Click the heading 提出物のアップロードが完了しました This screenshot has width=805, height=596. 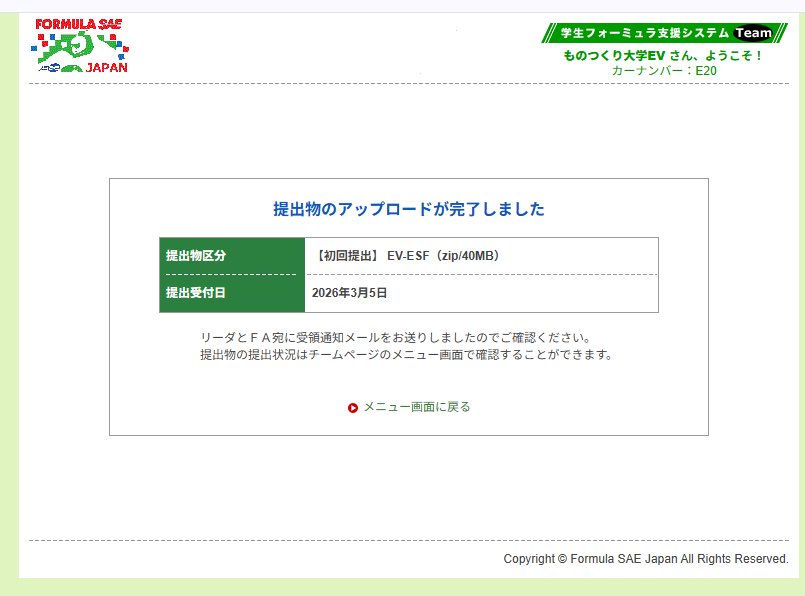pos(409,209)
